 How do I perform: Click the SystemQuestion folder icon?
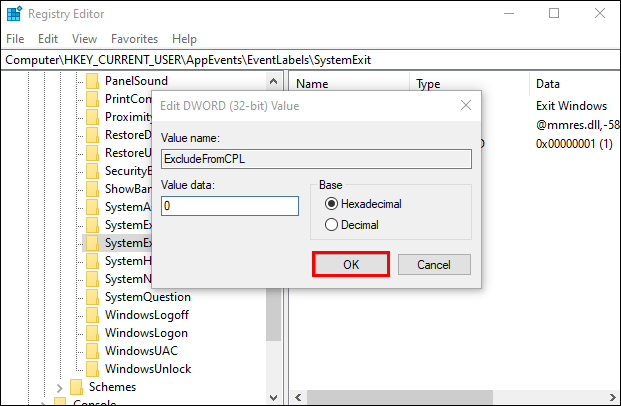tap(92, 297)
